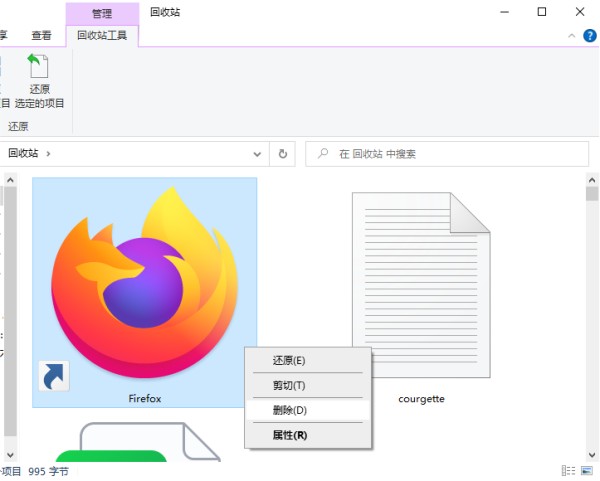
Task: Click the Firefox file name label
Action: pos(145,399)
